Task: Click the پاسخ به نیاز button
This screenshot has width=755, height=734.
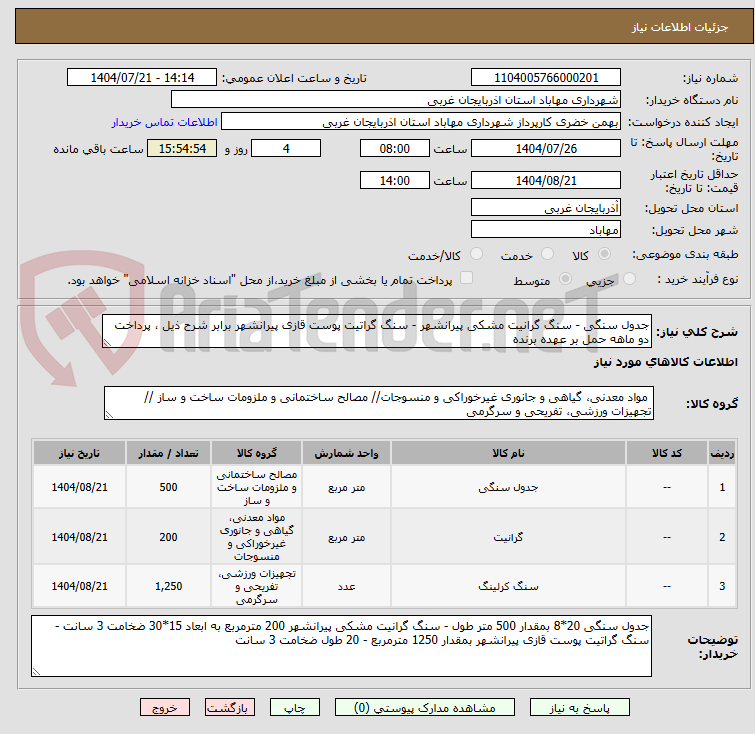Action: (x=579, y=707)
